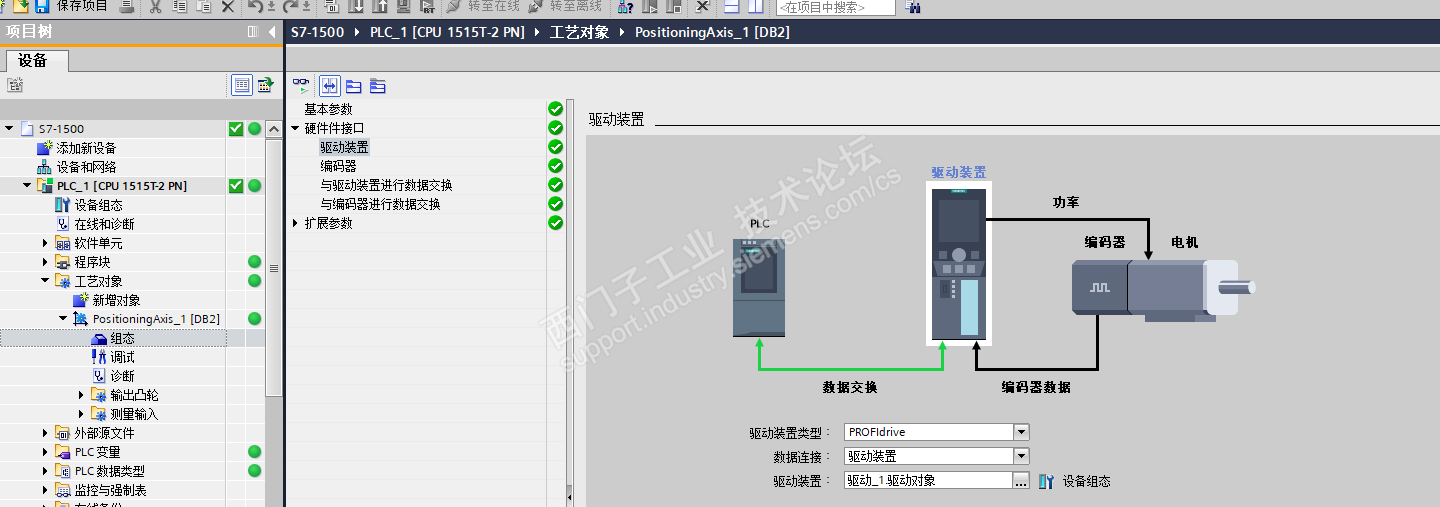This screenshot has width=1440, height=507.
Task: Click the upload from device icon
Action: (x=380, y=6)
